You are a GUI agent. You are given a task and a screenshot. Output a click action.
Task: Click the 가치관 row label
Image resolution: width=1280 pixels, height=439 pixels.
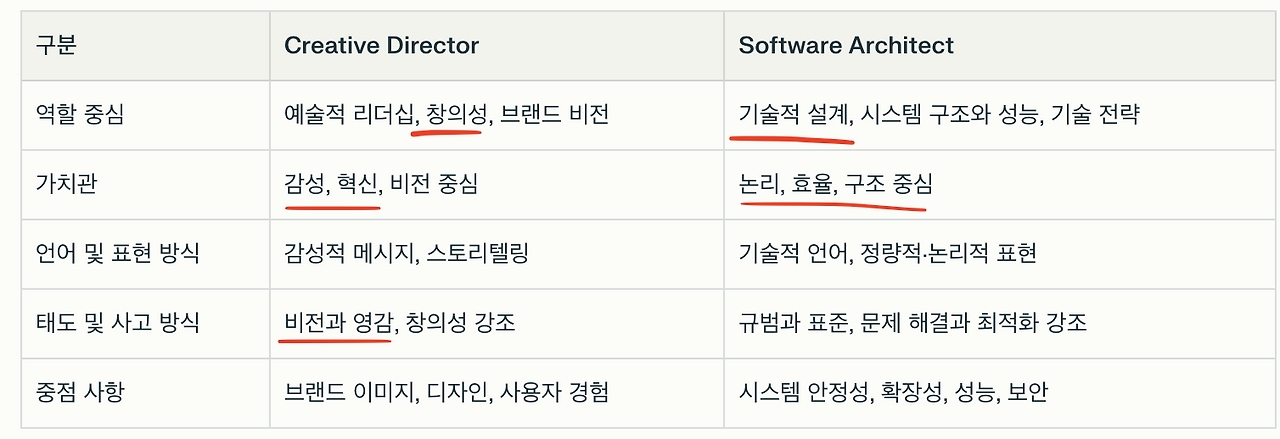tap(66, 183)
